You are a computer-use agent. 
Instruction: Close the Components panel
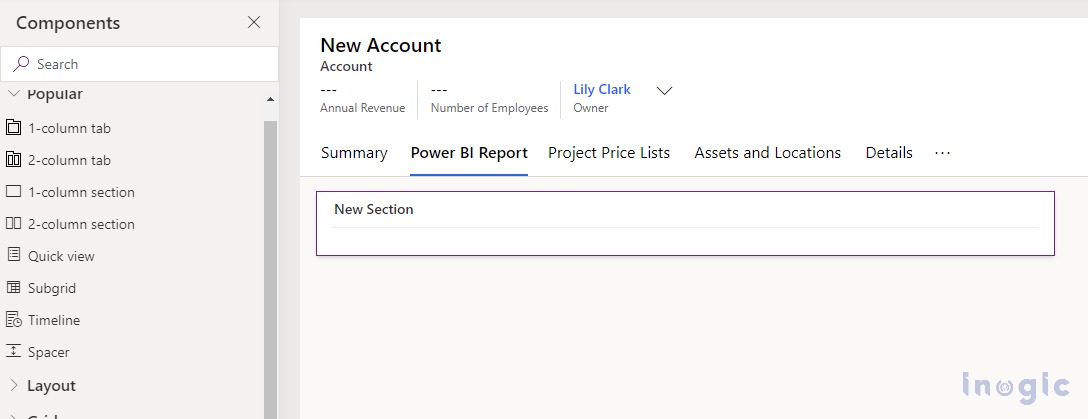254,22
